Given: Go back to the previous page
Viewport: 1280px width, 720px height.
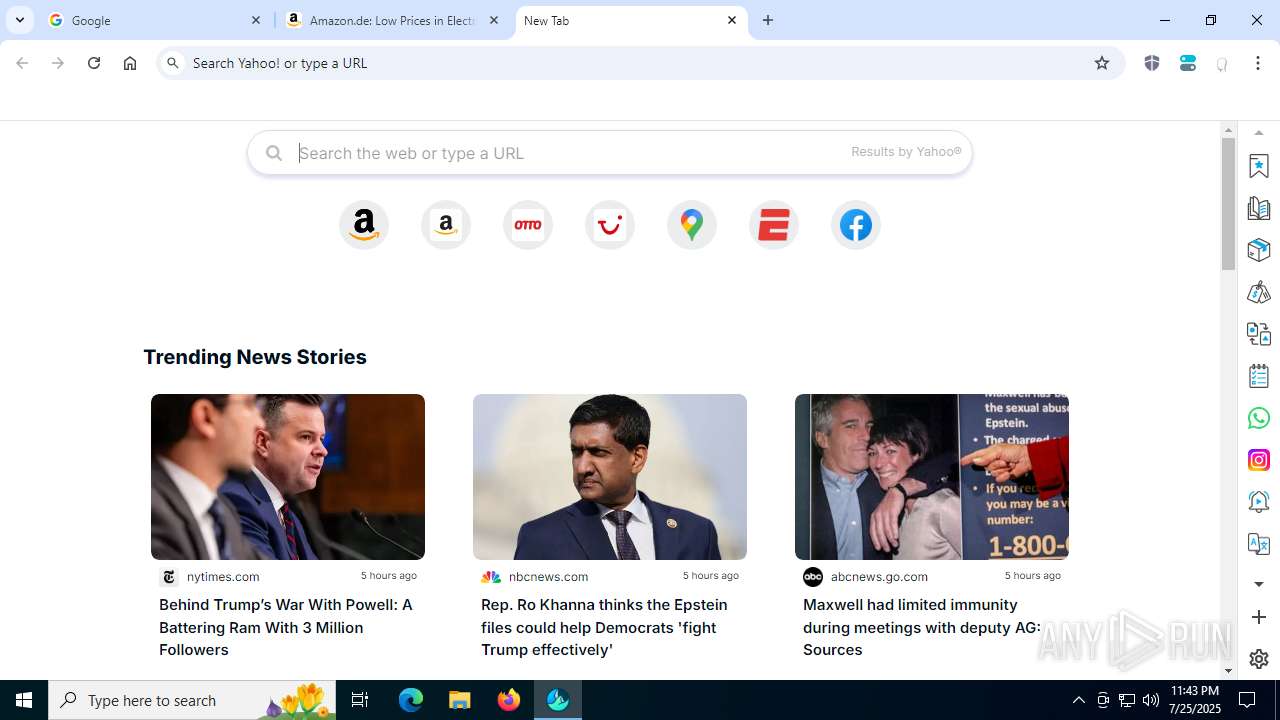Looking at the screenshot, I should point(22,63).
